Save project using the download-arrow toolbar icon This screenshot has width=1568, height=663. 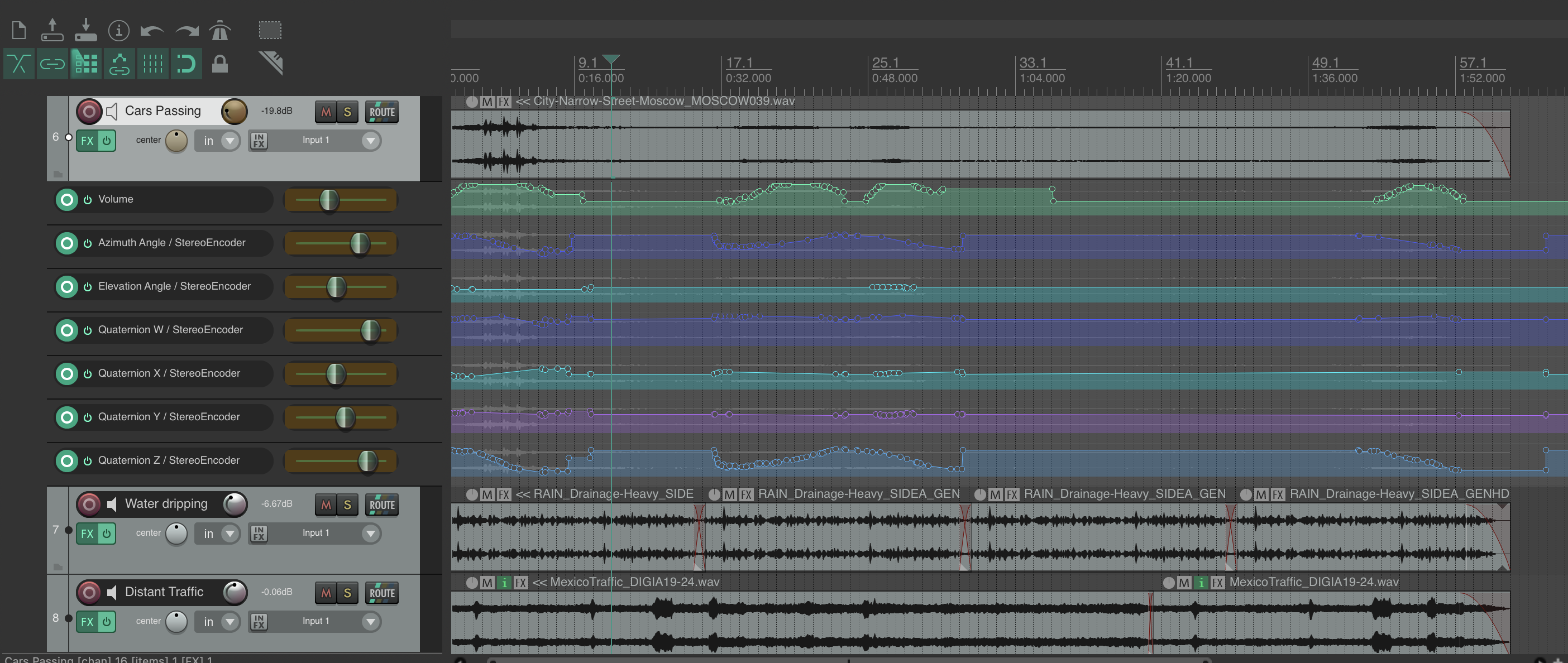86,30
